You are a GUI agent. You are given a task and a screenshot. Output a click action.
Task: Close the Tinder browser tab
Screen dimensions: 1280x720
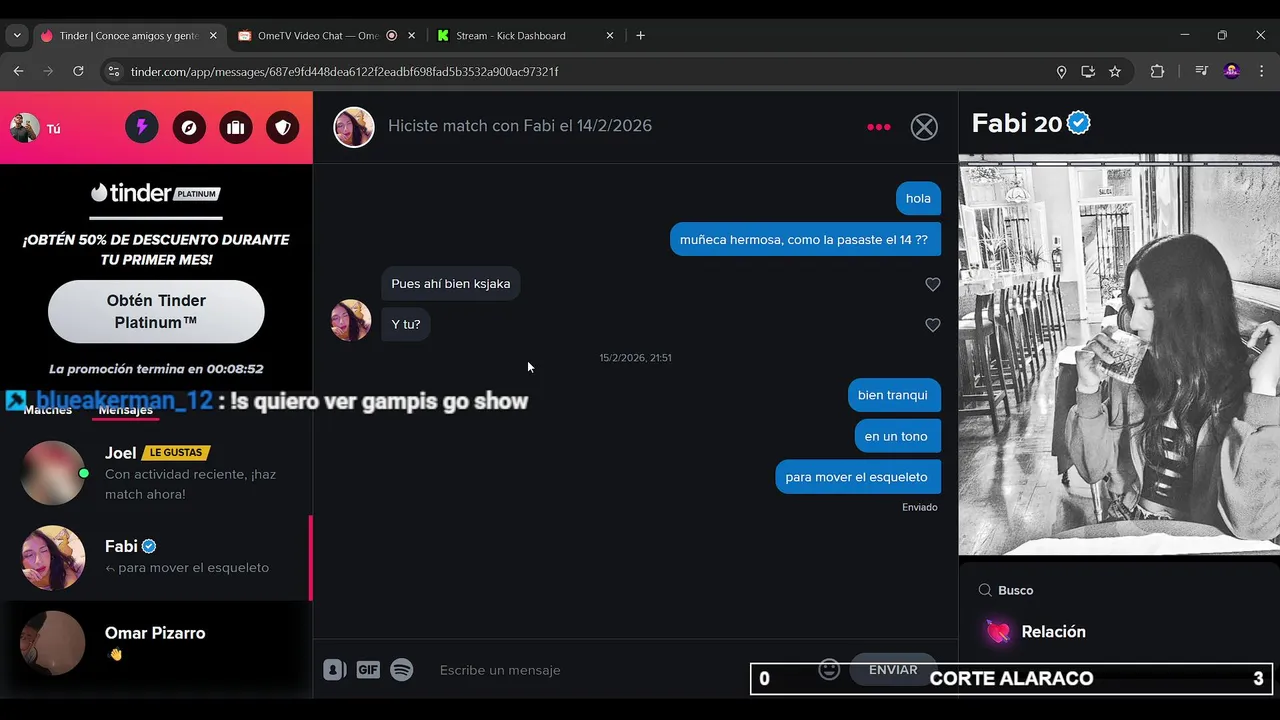coord(213,35)
